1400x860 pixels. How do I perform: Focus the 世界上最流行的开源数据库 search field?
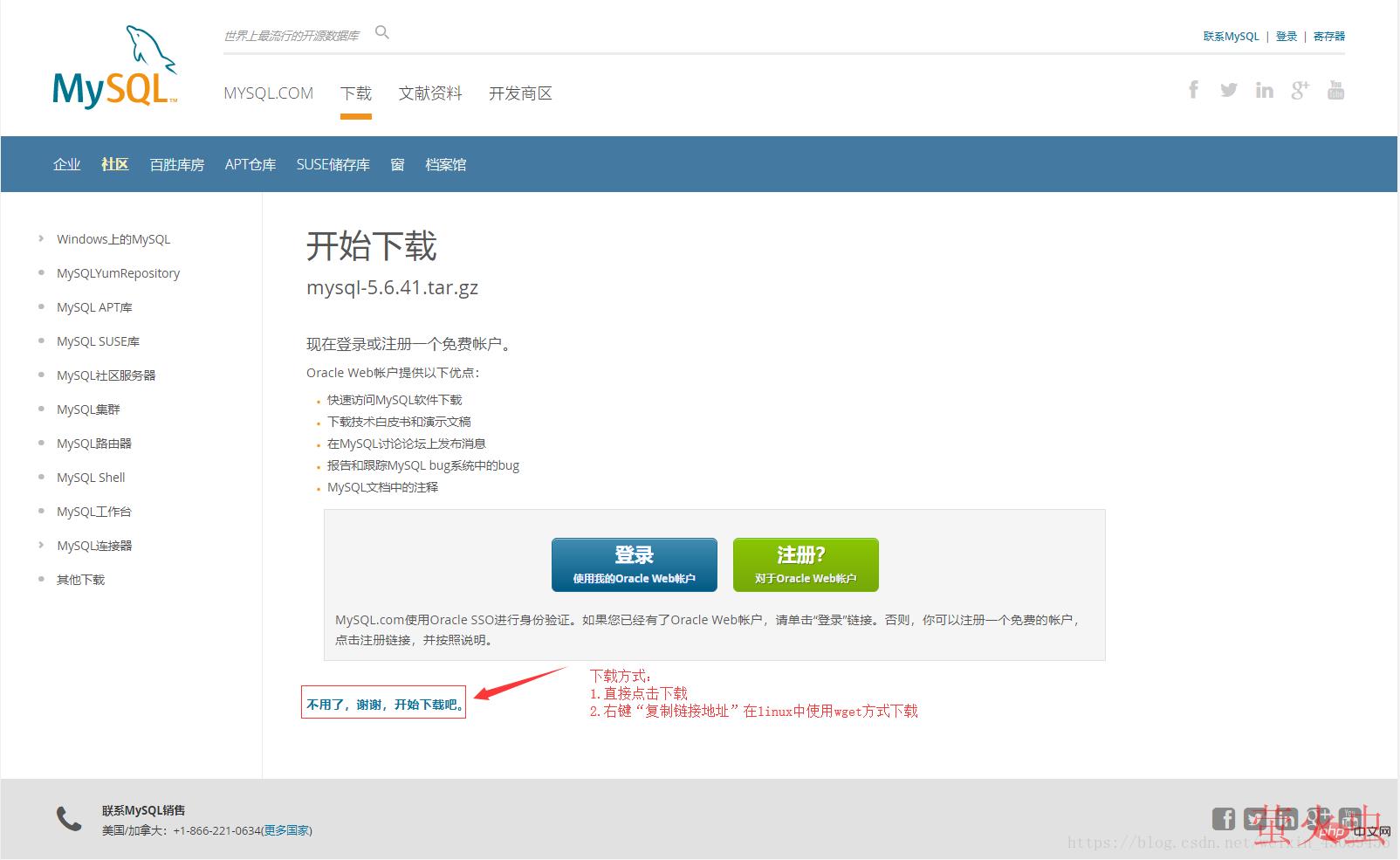point(292,35)
